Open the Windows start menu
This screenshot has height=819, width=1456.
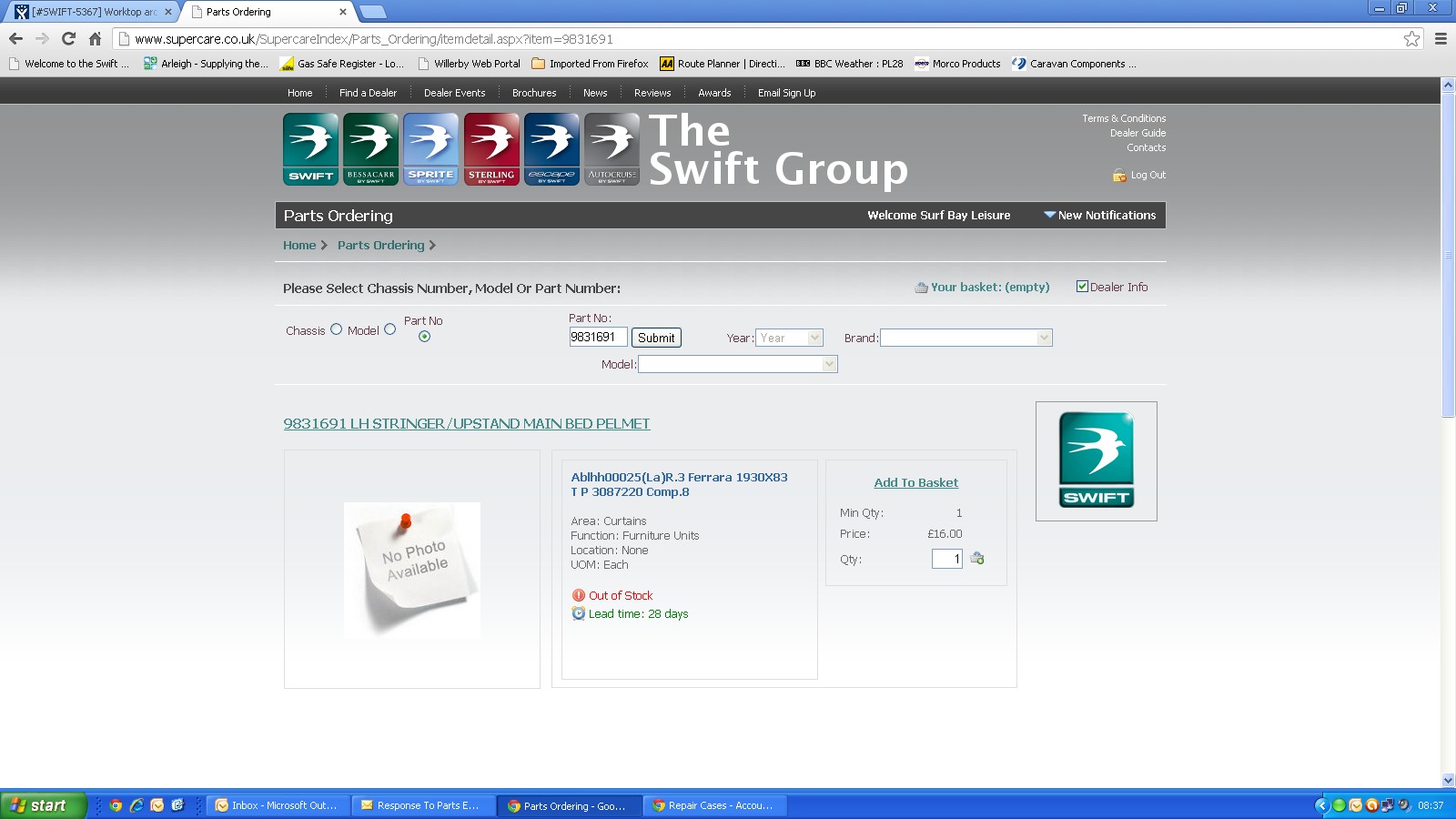click(43, 805)
